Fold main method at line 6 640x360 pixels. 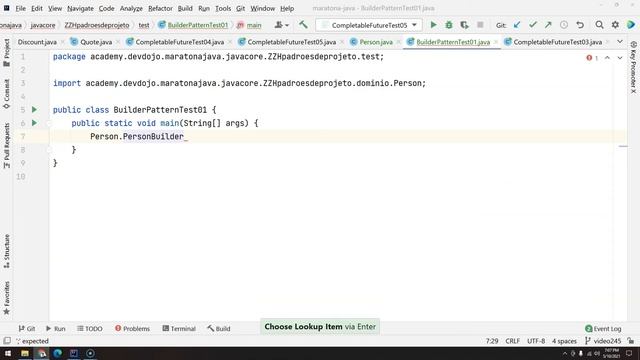coord(49,123)
